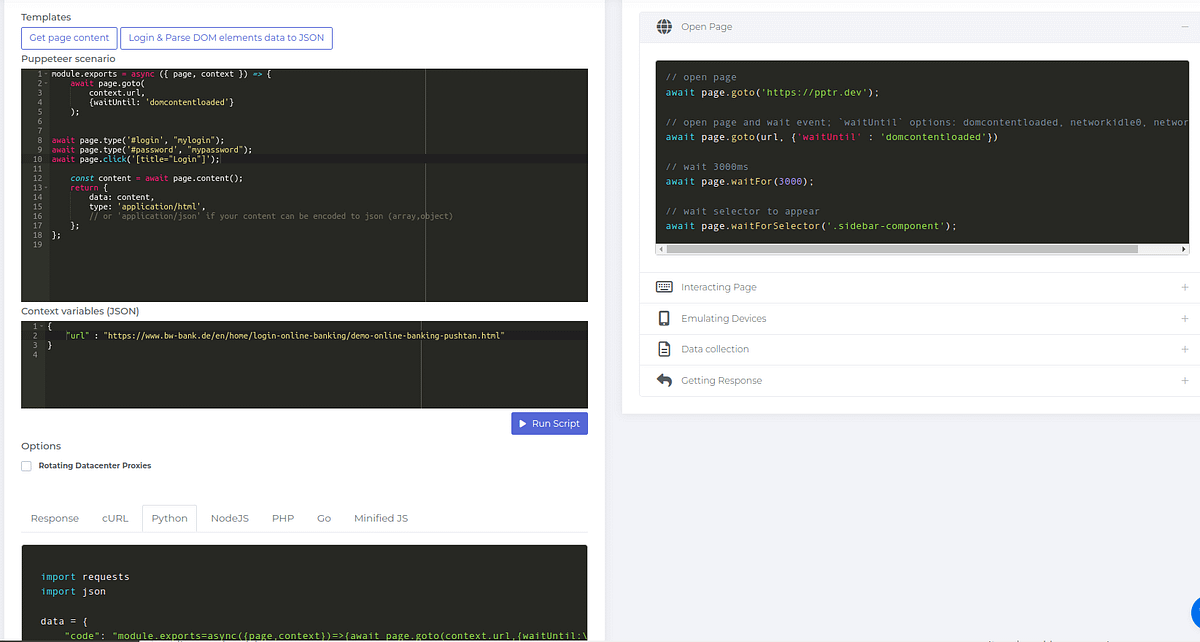1200x642 pixels.
Task: Click the reply-arrow icon beside Getting Response
Action: (x=664, y=380)
